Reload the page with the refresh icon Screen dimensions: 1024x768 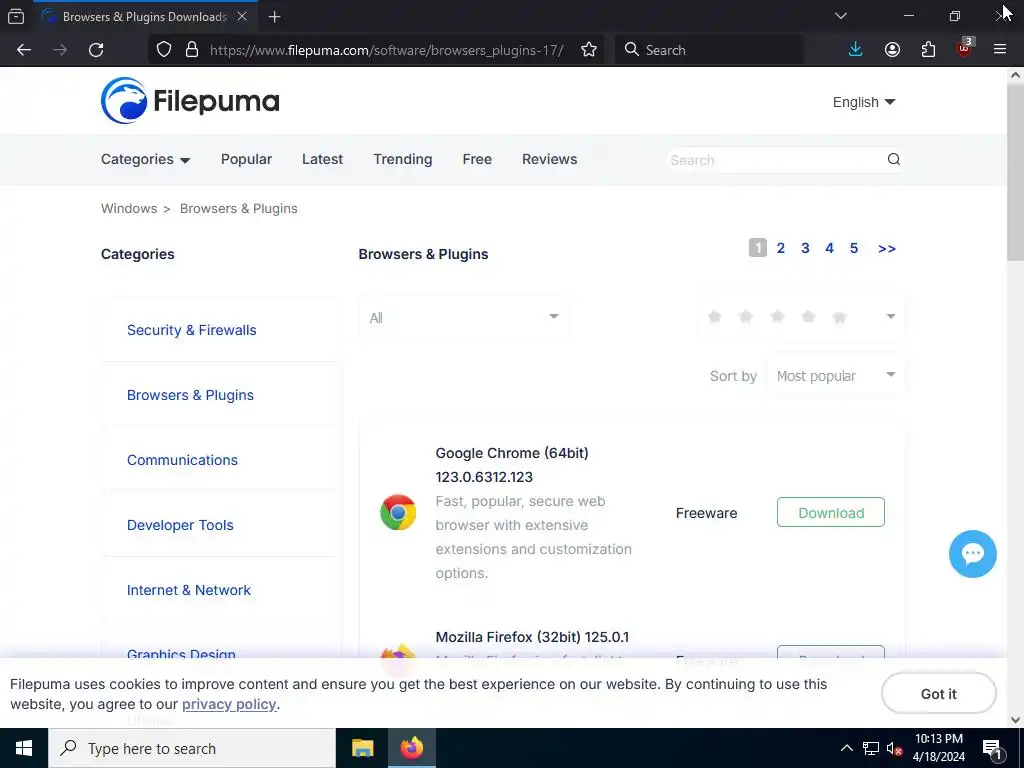tap(96, 50)
